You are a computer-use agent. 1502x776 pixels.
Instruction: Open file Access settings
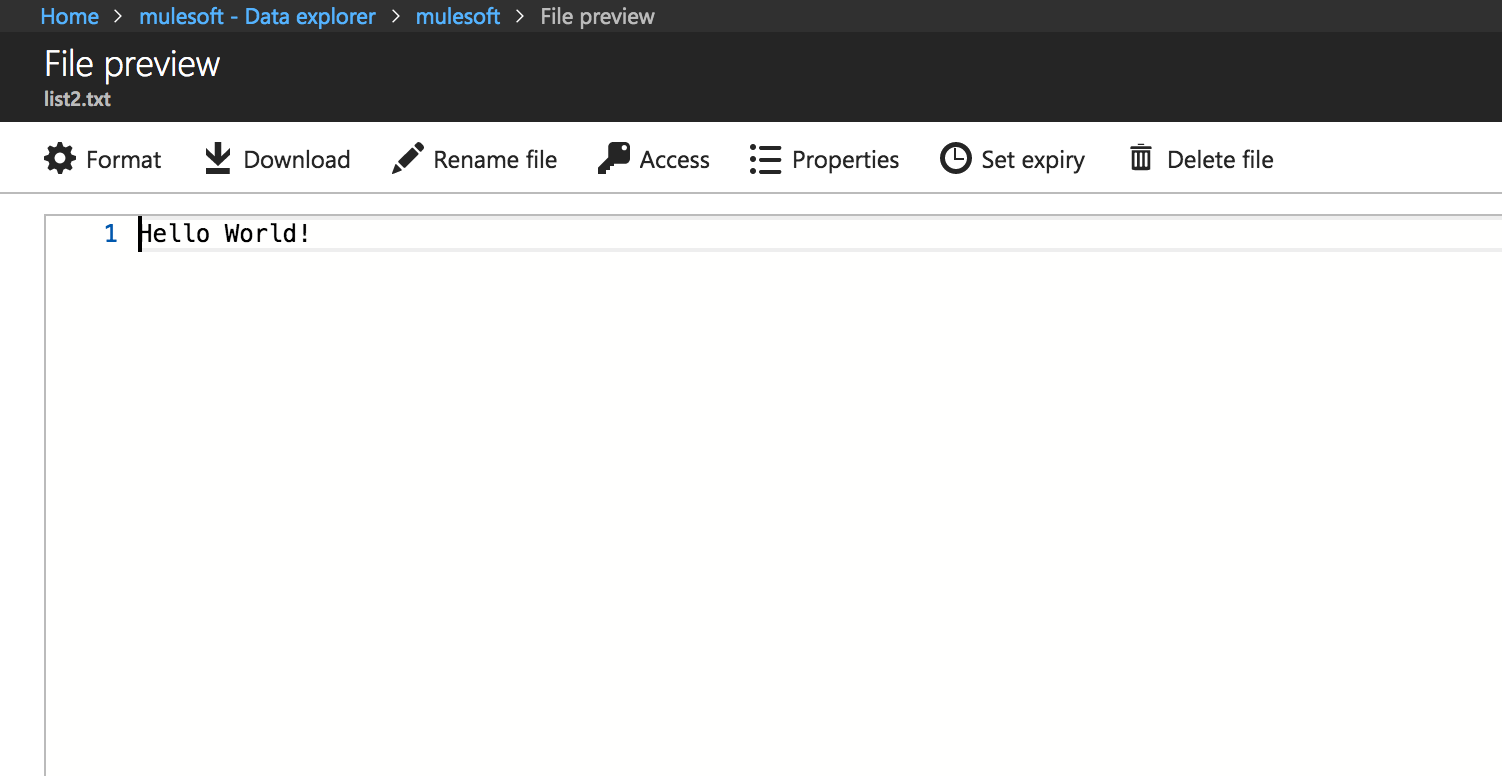pyautogui.click(x=674, y=159)
